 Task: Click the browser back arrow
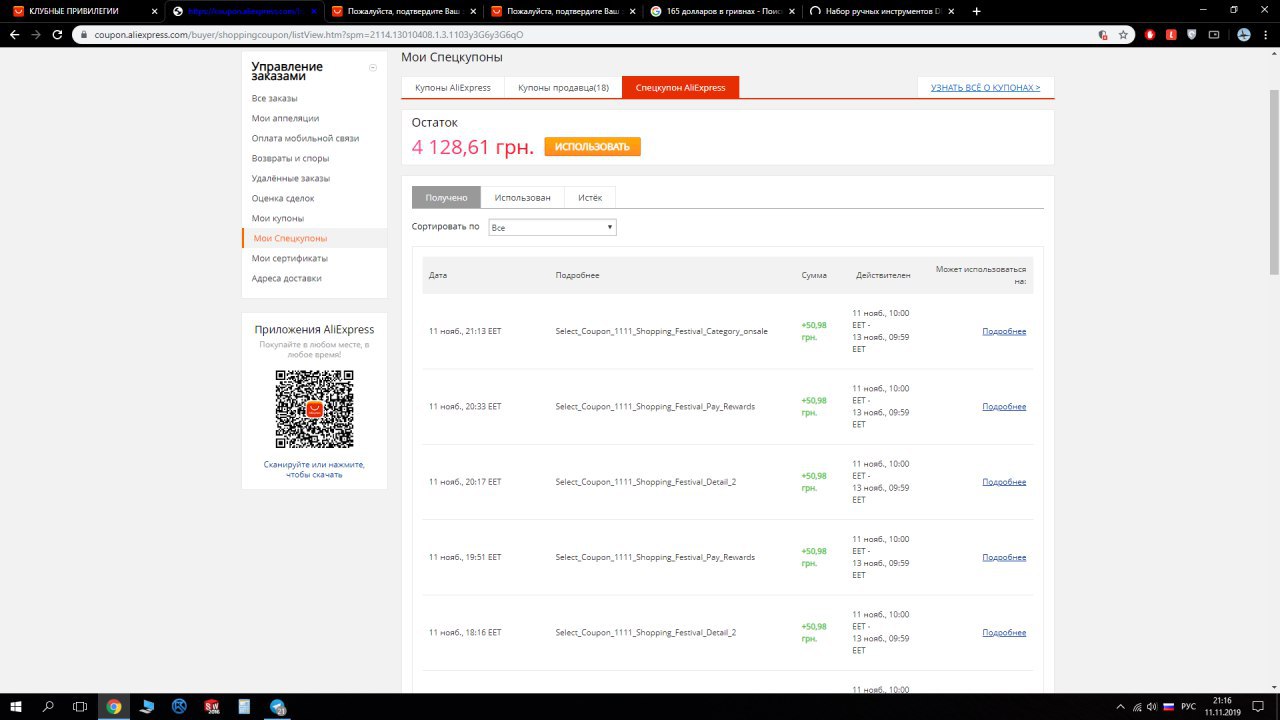tap(14, 34)
